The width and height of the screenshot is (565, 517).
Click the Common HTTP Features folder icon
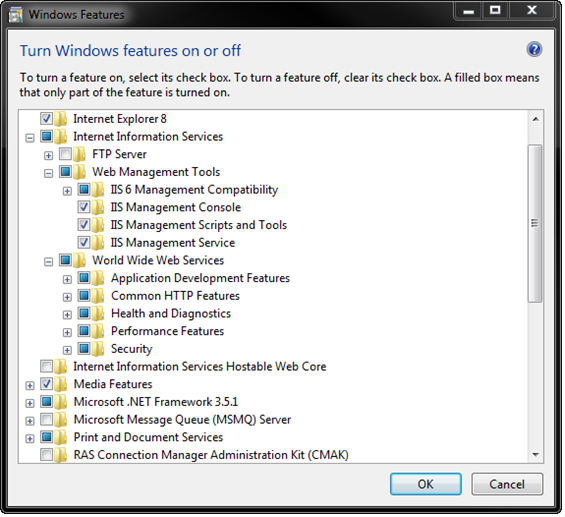tap(98, 296)
